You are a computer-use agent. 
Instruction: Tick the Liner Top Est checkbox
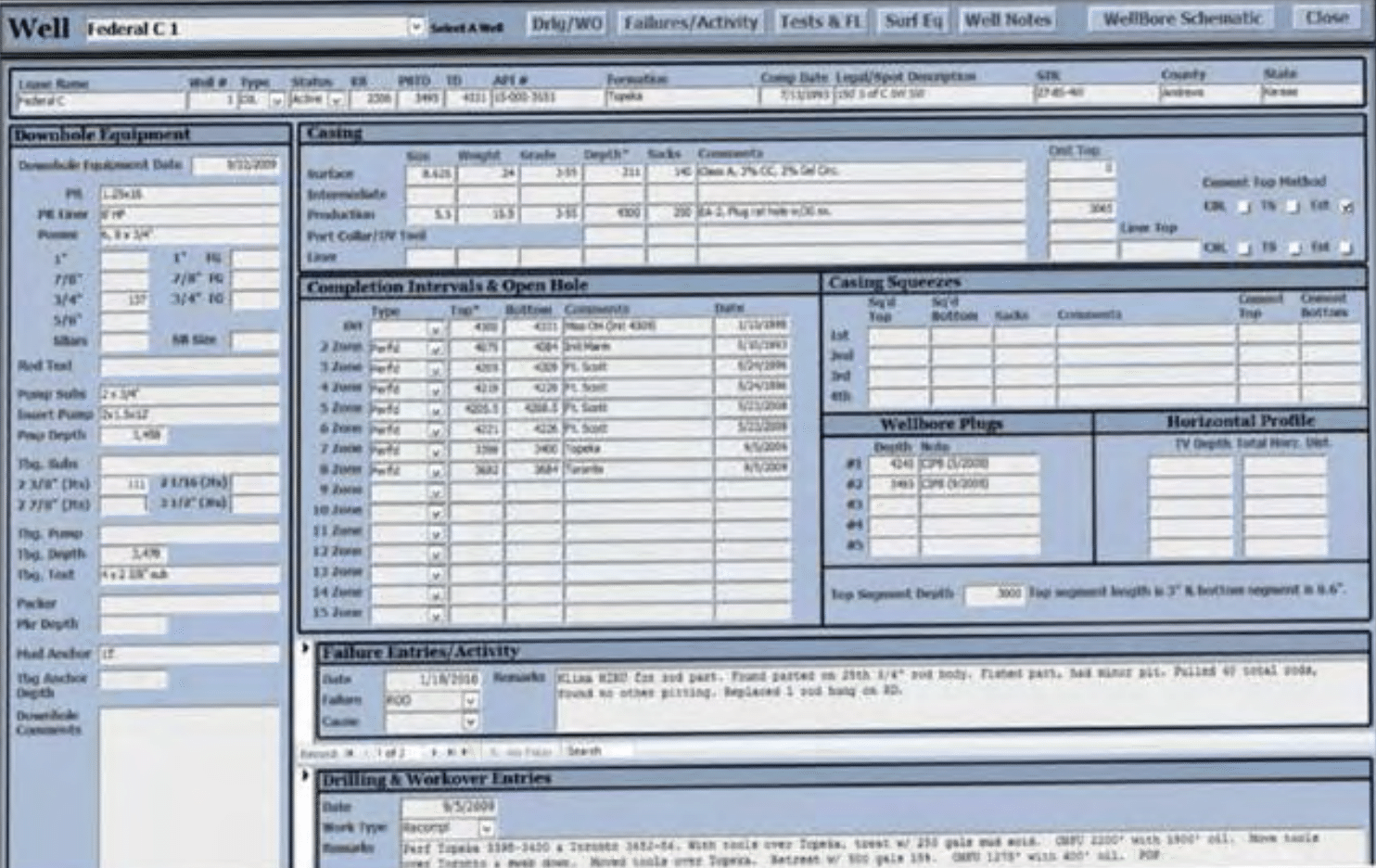point(1345,248)
